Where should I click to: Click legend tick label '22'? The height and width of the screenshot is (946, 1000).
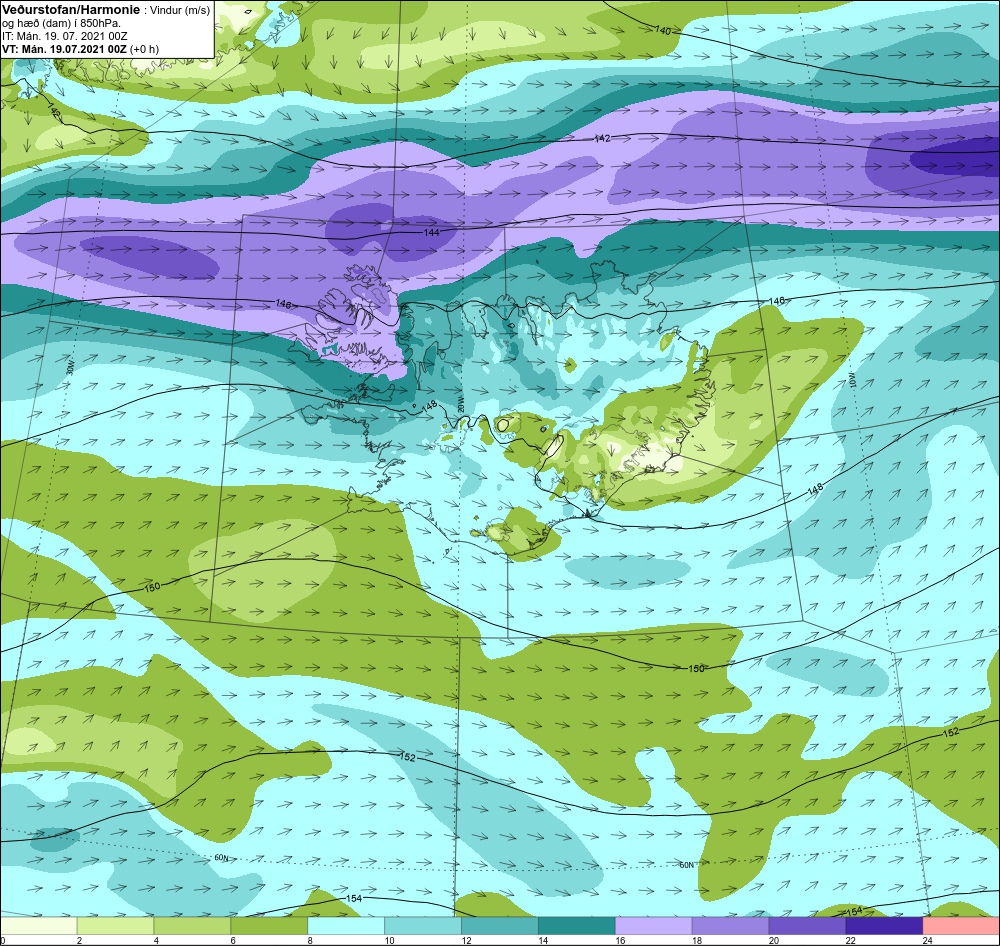point(850,940)
